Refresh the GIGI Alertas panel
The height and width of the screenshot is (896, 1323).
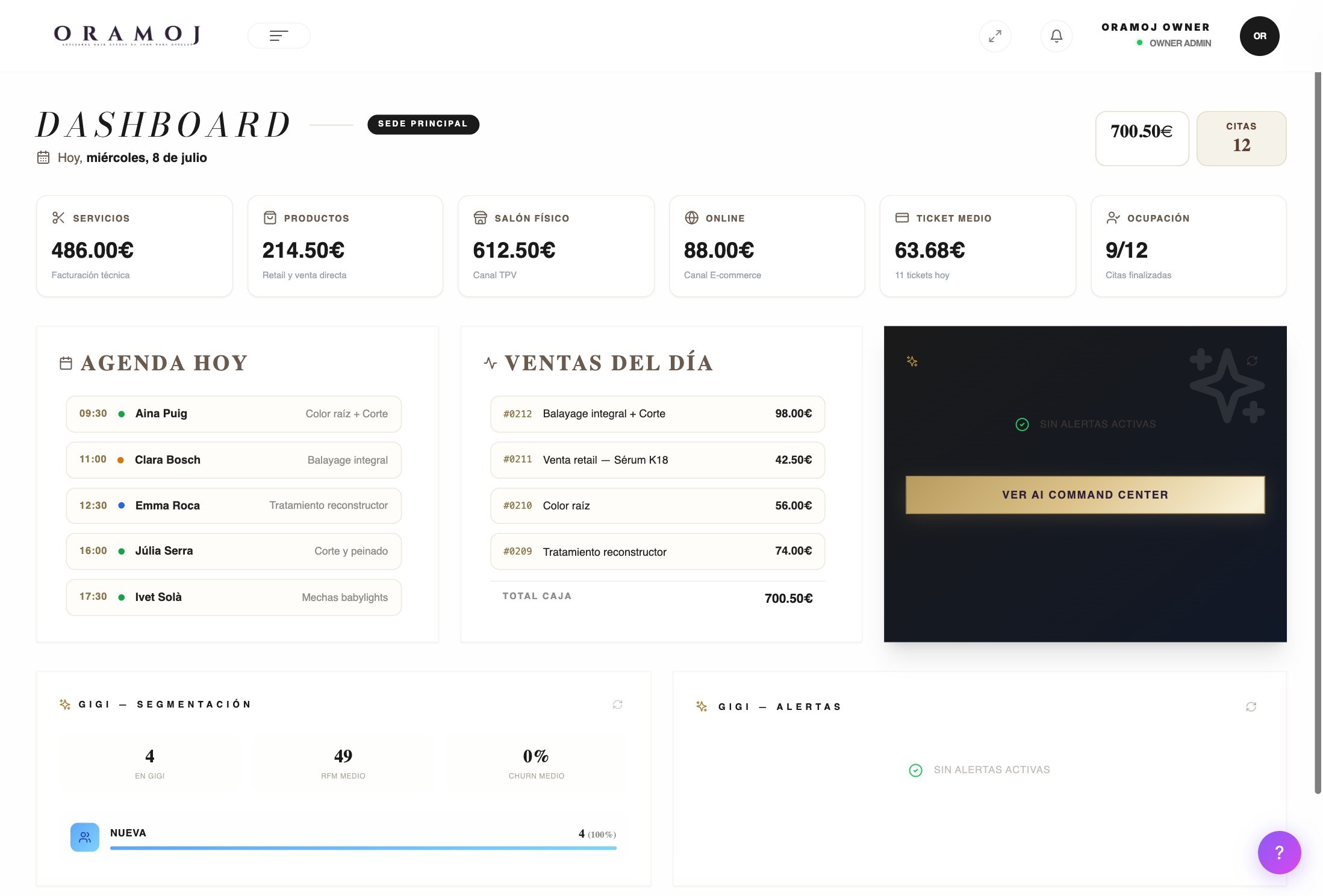(x=1251, y=706)
